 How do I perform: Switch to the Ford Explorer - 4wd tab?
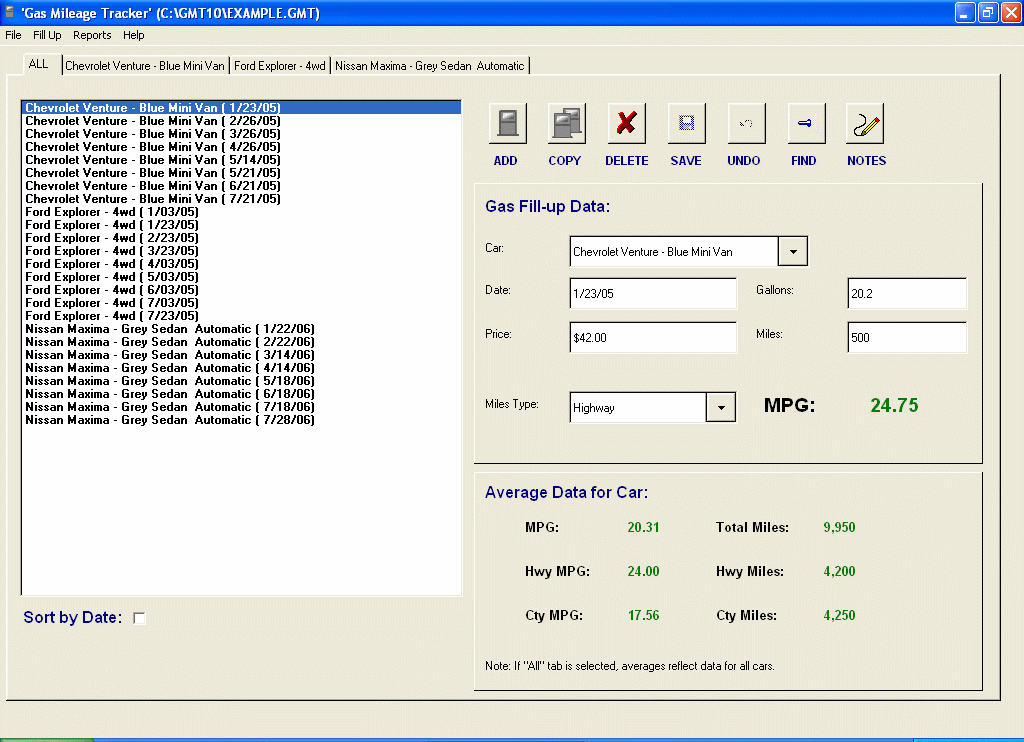coord(280,64)
